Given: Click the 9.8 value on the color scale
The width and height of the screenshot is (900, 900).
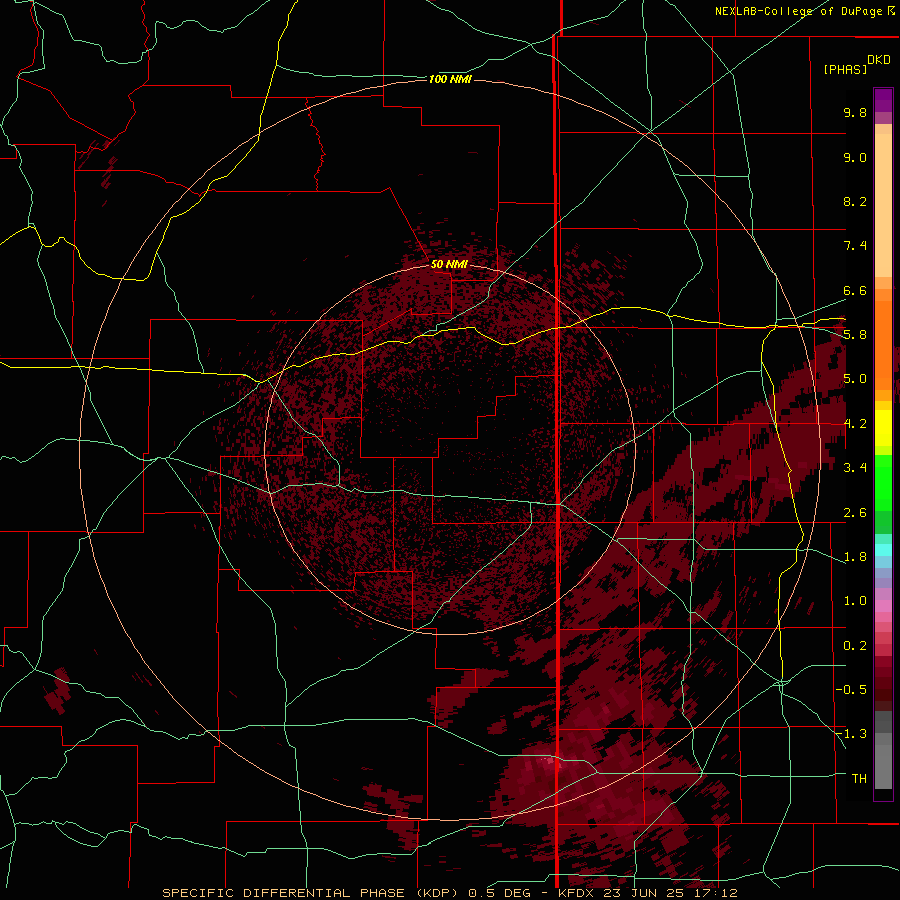Looking at the screenshot, I should (x=855, y=112).
